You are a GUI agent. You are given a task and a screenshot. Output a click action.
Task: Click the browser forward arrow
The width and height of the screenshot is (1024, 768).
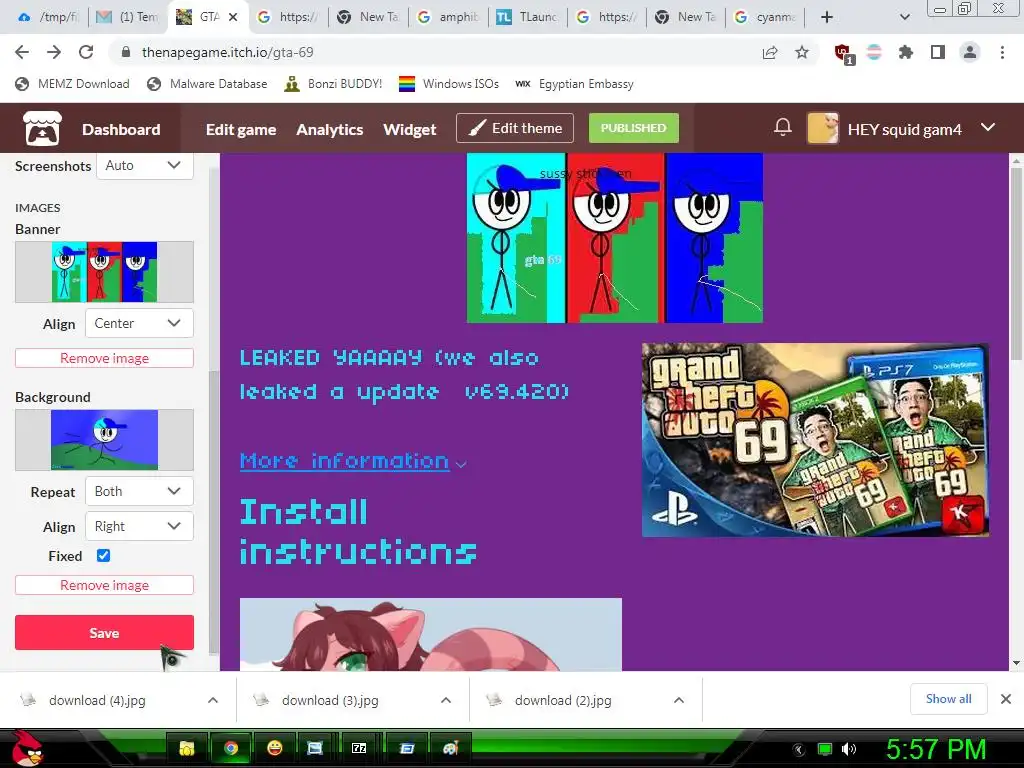54,52
